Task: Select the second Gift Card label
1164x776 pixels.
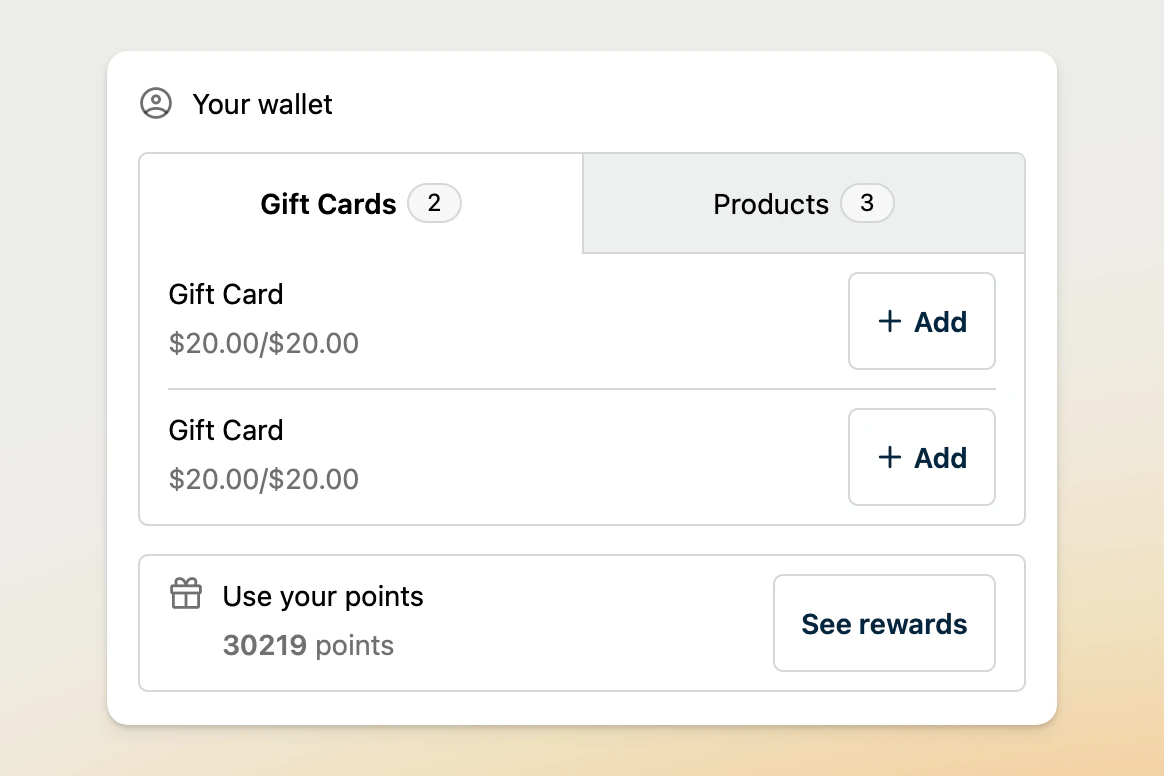Action: 226,430
